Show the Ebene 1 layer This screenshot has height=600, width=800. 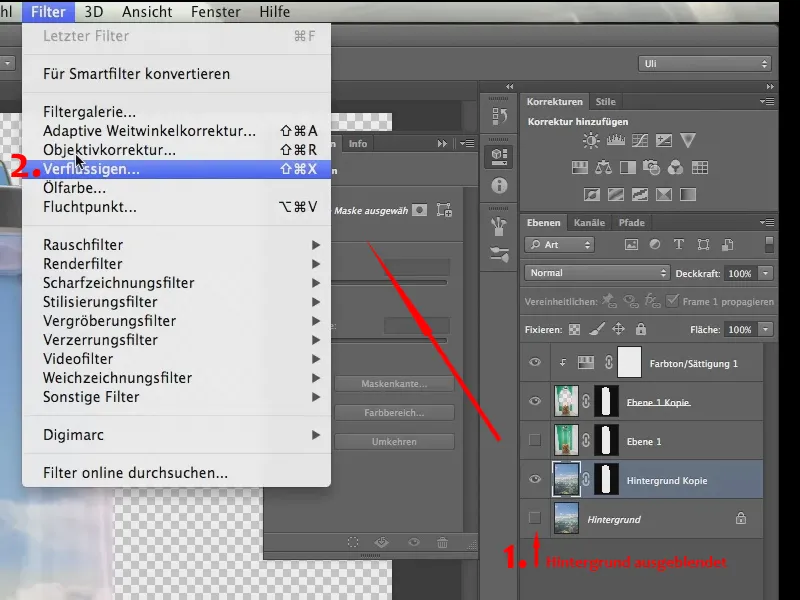(535, 440)
